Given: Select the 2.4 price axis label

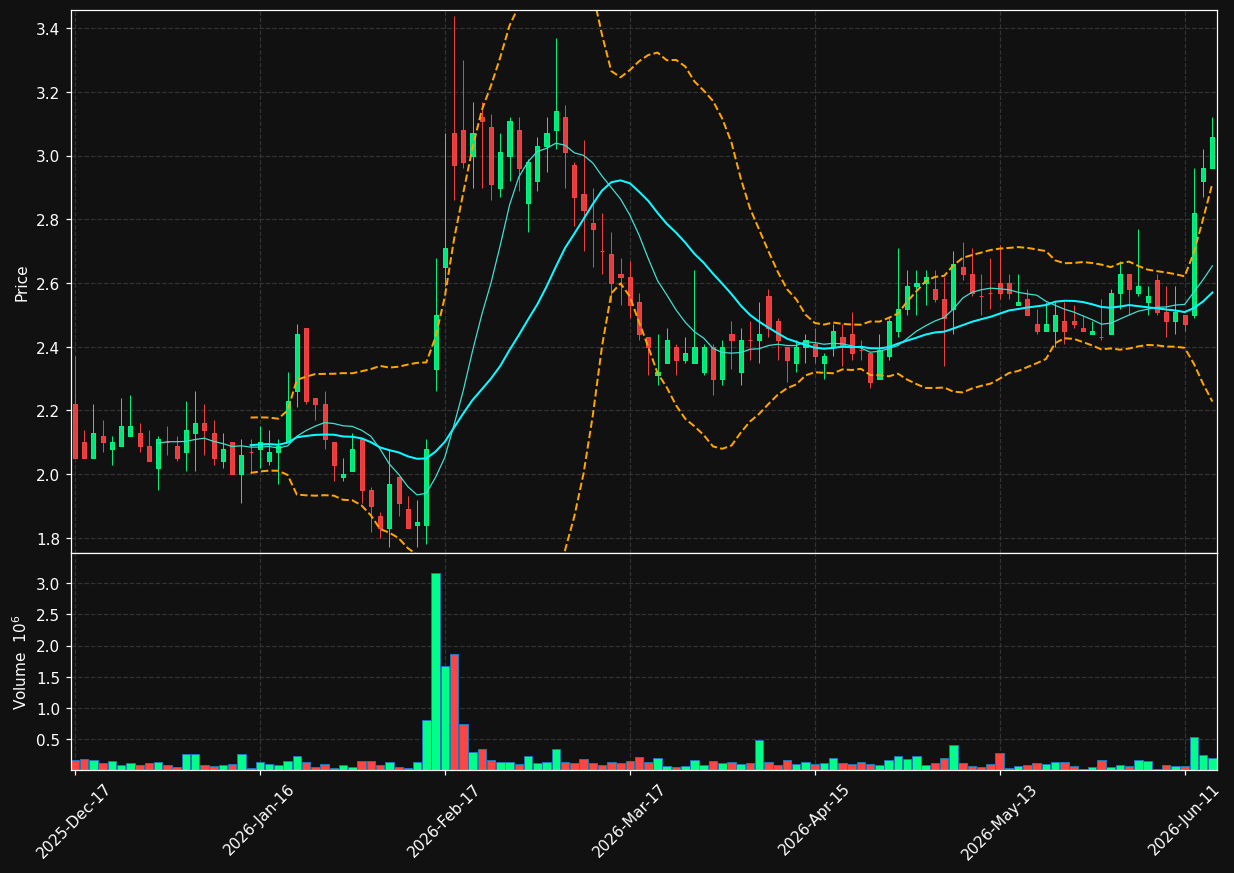Looking at the screenshot, I should tap(48, 348).
